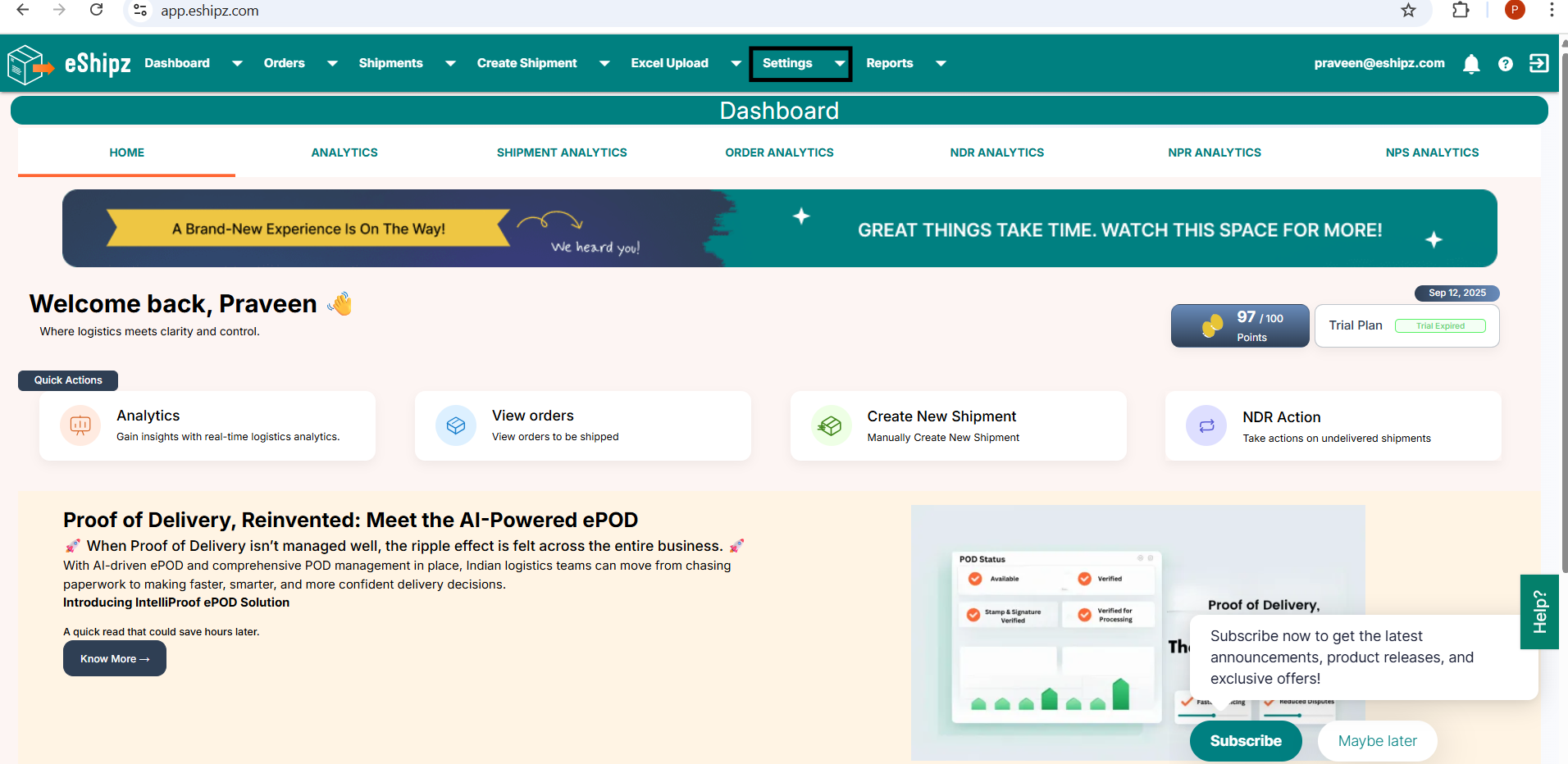
Task: Open the Help? side tab
Action: coord(1539,612)
